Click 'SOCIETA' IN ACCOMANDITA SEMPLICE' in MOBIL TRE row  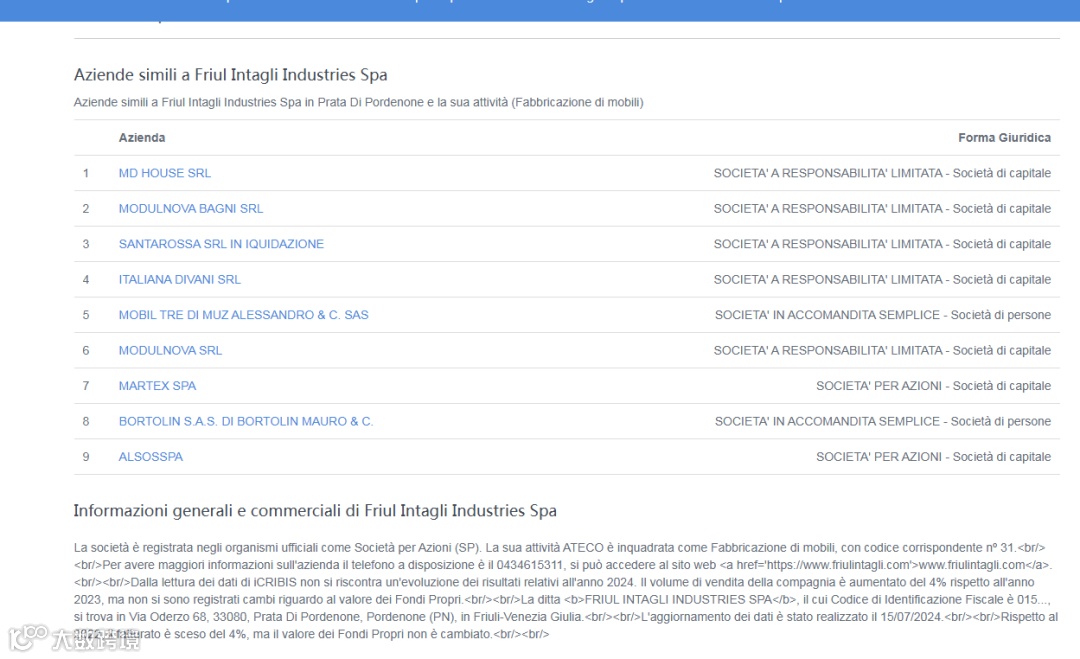click(827, 315)
